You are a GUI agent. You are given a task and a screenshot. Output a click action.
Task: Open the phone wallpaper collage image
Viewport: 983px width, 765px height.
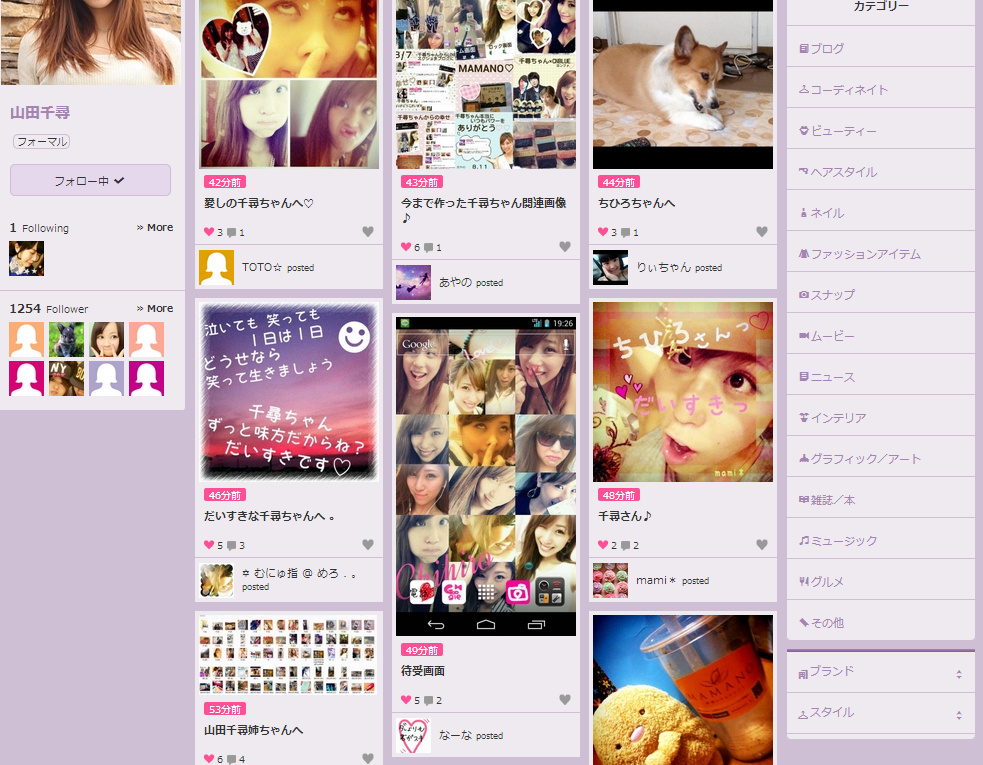click(x=486, y=476)
